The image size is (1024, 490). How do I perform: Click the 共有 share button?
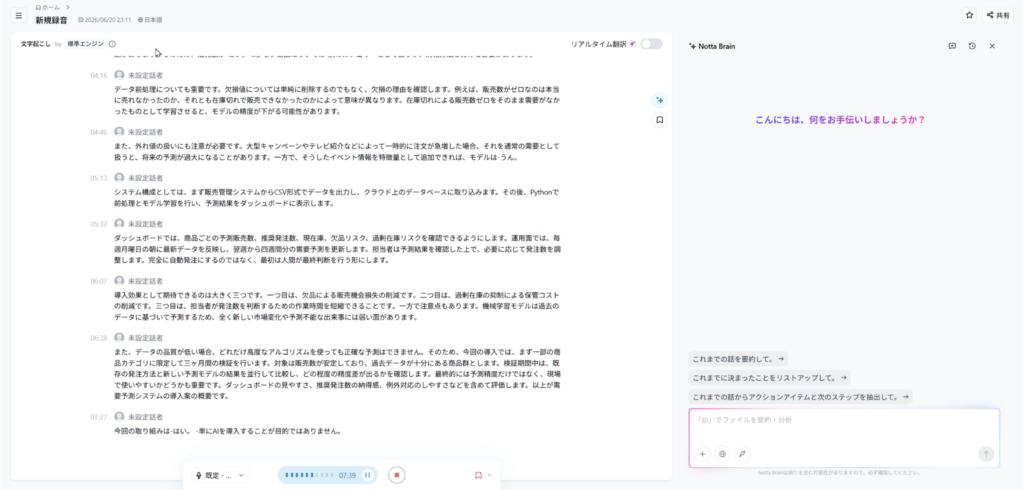[x=998, y=15]
